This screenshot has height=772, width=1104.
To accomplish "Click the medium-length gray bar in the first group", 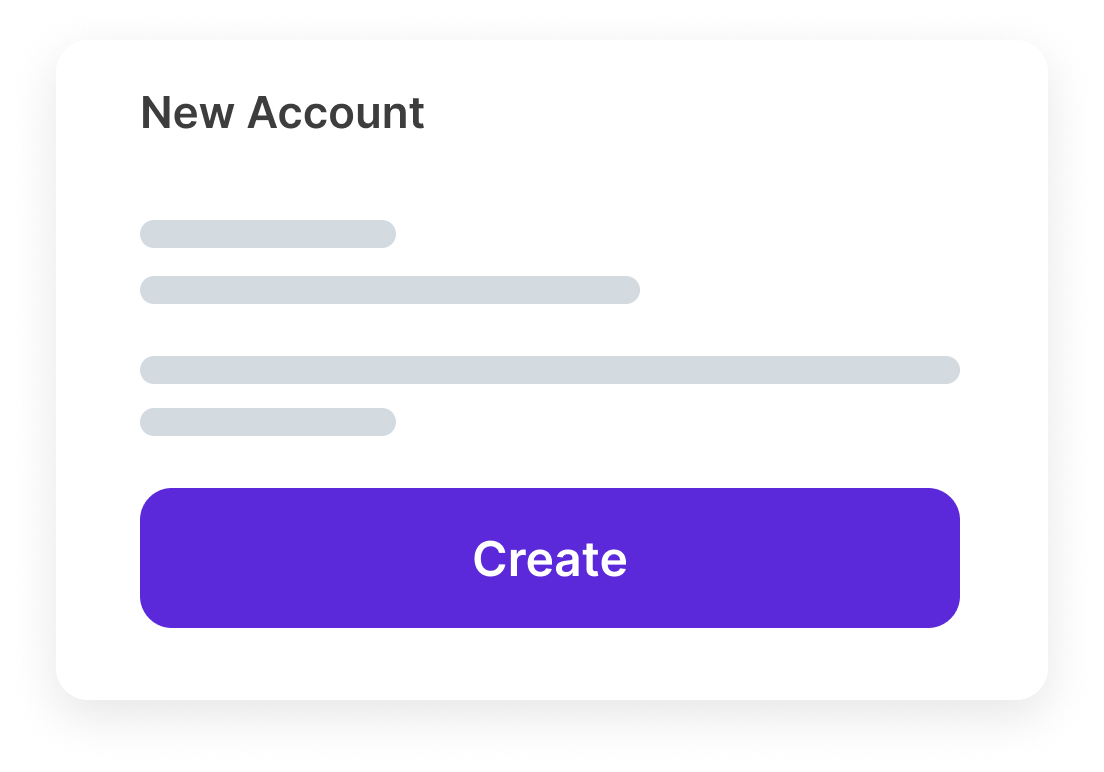I will [x=390, y=290].
